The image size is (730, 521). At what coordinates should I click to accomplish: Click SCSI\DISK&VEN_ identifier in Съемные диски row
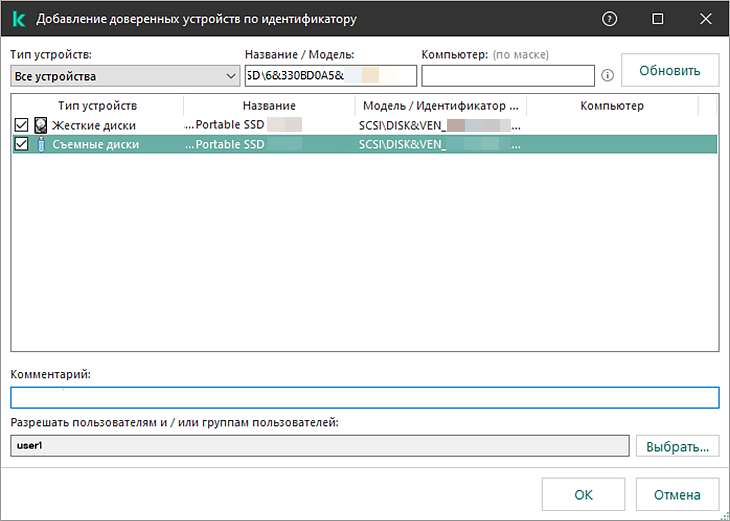coord(402,145)
